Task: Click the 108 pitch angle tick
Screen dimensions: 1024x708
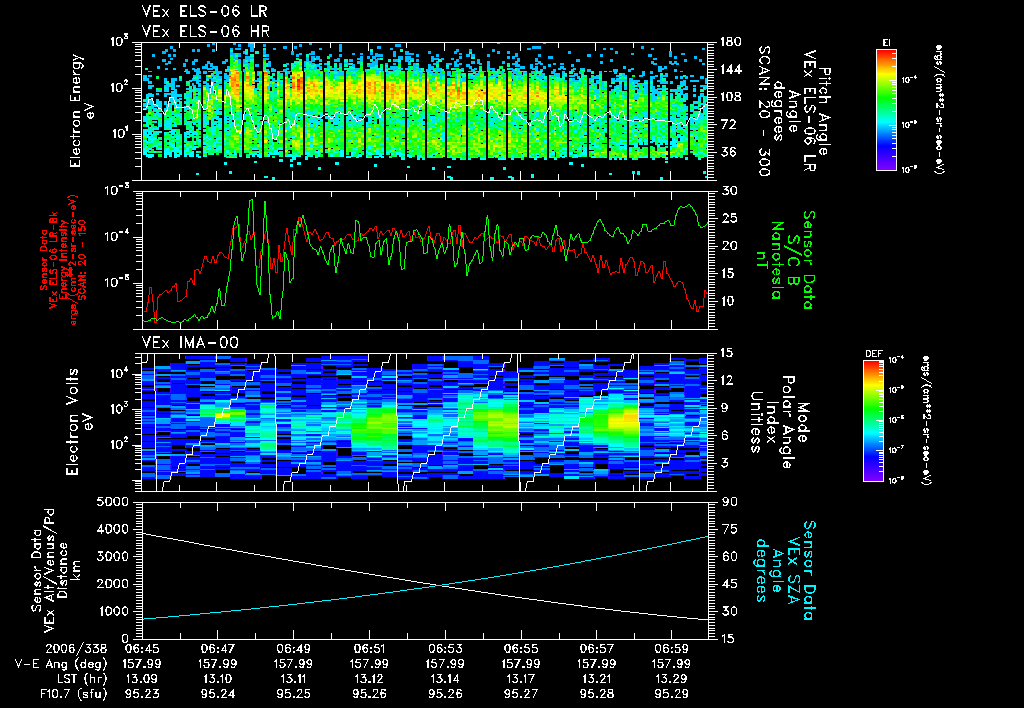Action: [731, 97]
